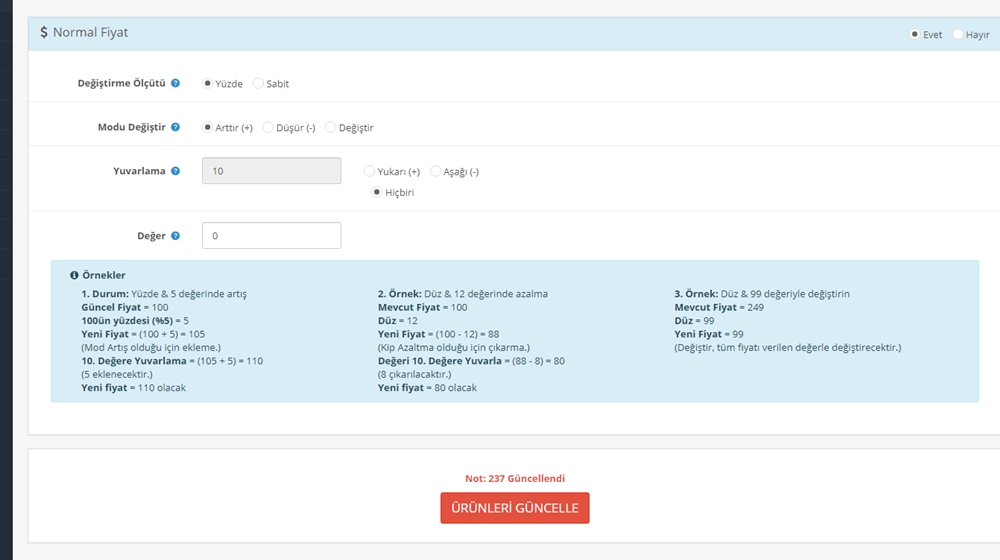1000x560 pixels.
Task: Select Düşür (-) mode
Action: coord(268,127)
